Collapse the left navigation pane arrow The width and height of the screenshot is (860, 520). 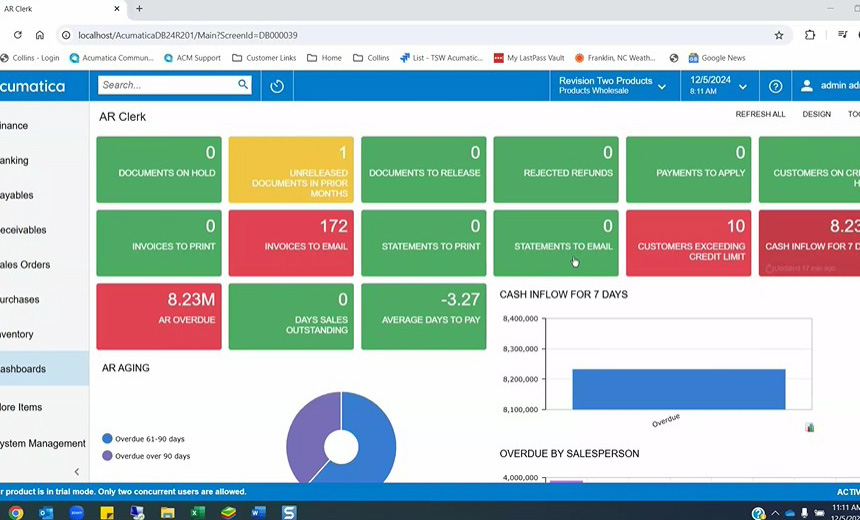(x=77, y=471)
